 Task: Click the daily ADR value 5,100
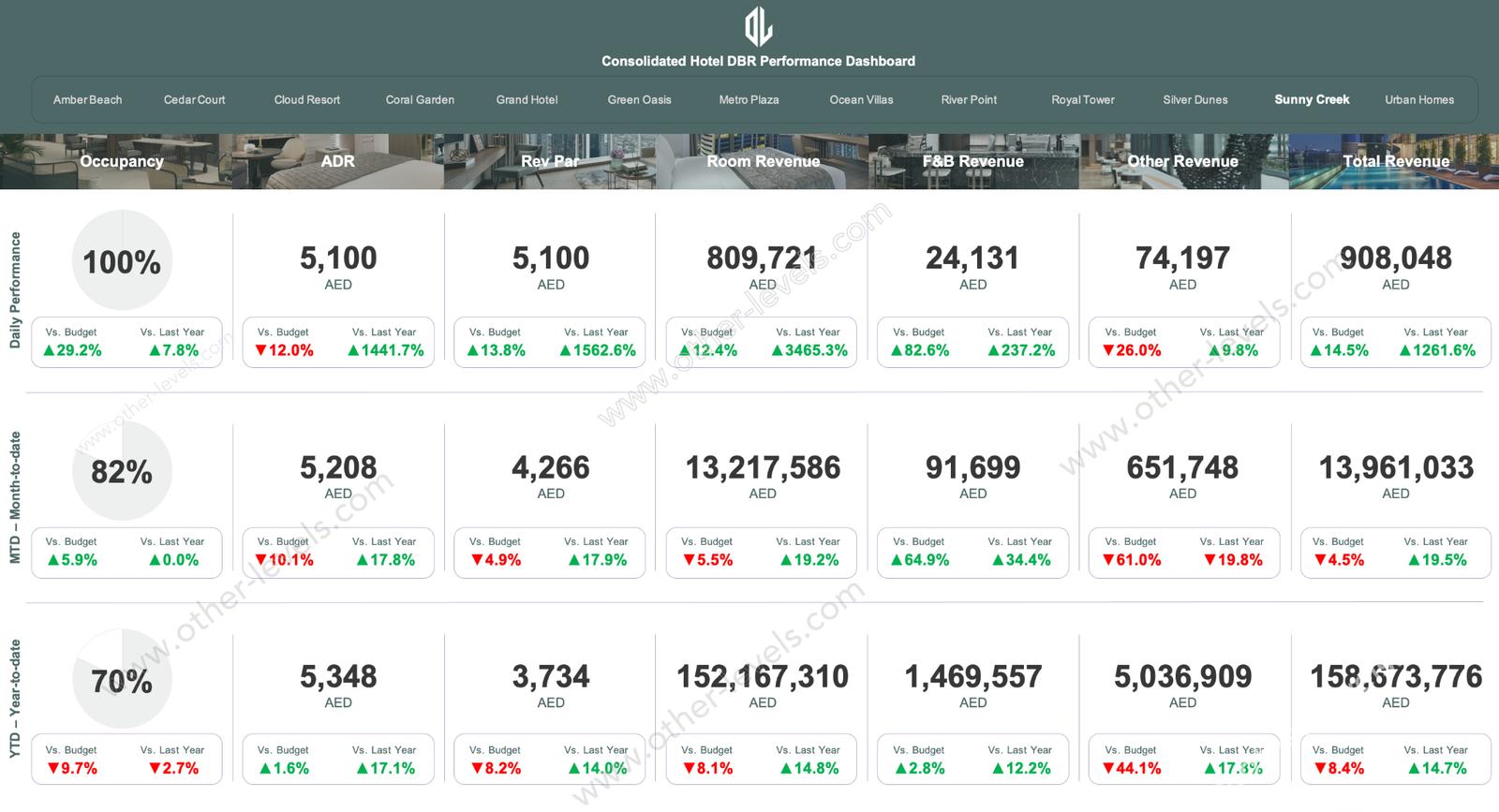click(338, 258)
